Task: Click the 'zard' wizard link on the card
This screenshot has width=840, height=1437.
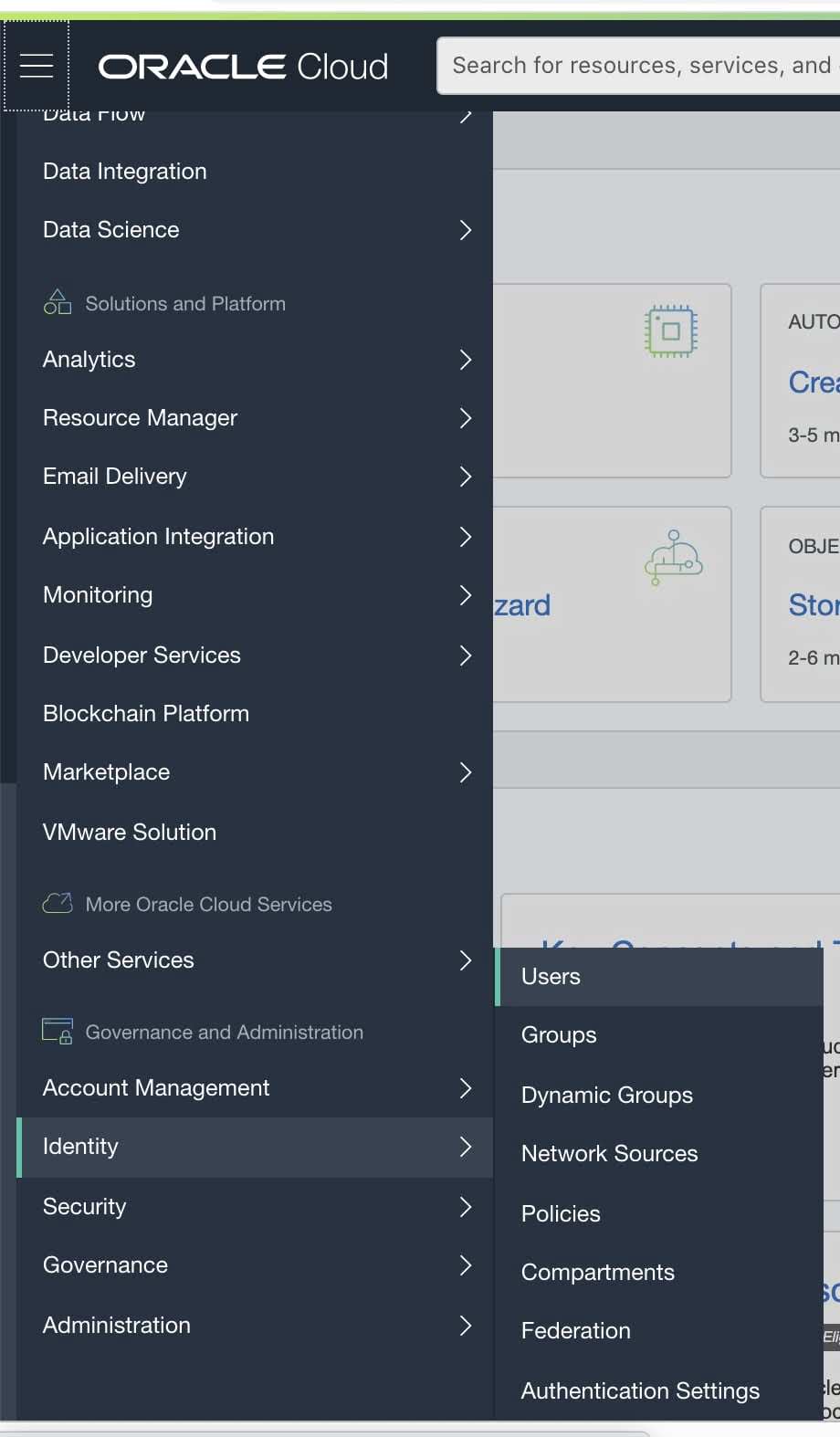Action: (x=522, y=605)
